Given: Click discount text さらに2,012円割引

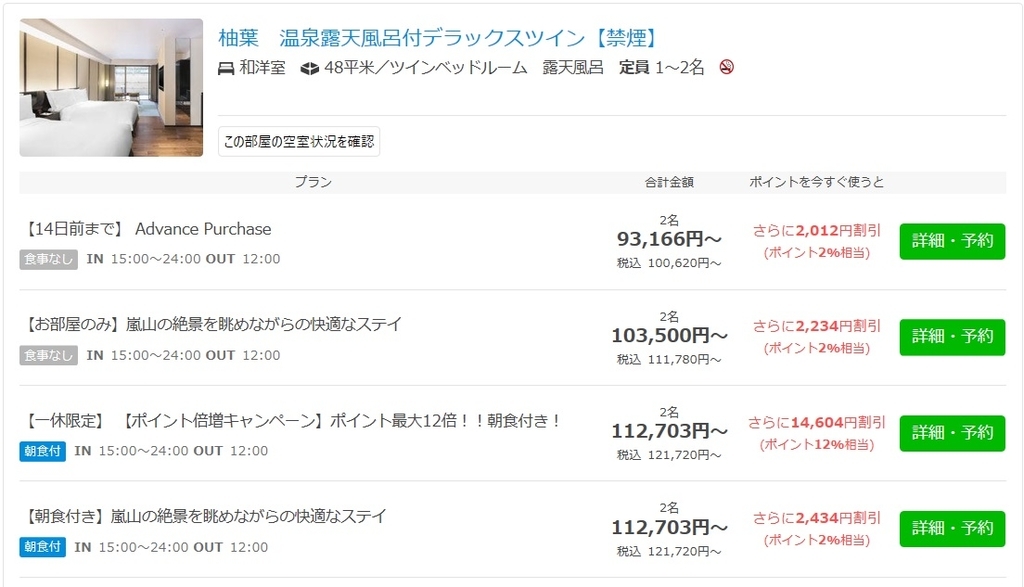Looking at the screenshot, I should [x=816, y=230].
